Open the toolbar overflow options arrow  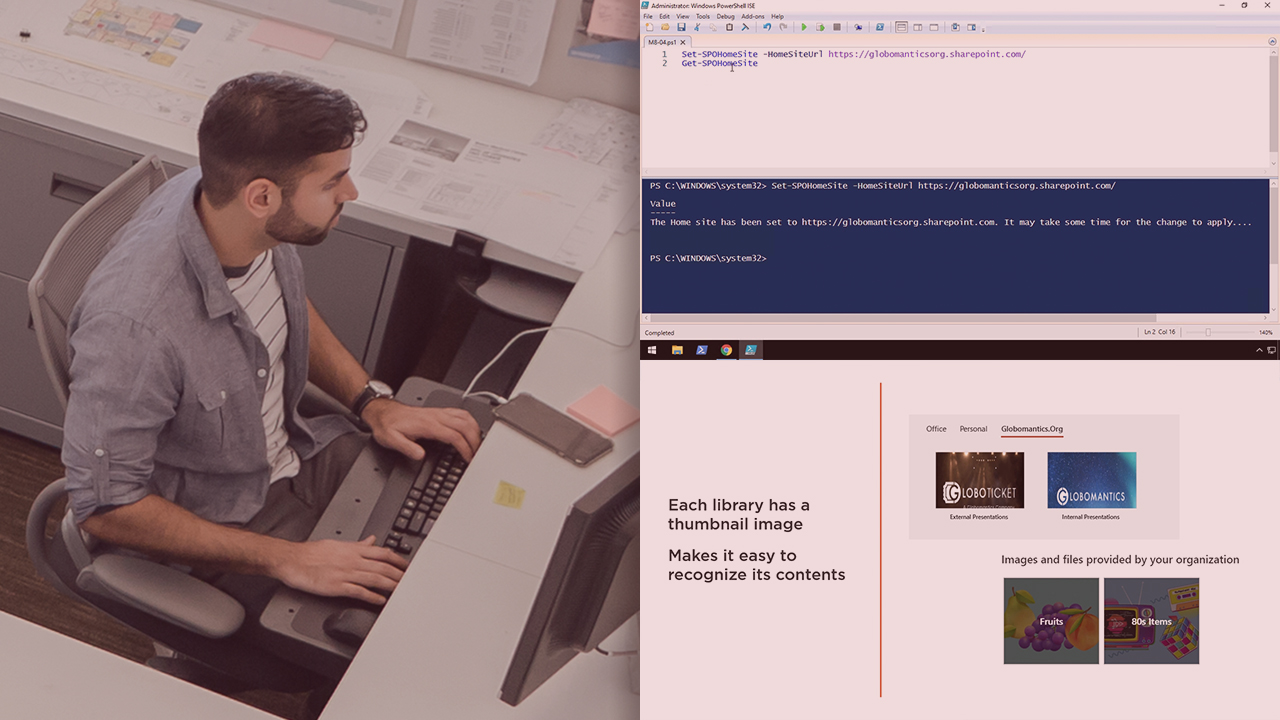(984, 29)
